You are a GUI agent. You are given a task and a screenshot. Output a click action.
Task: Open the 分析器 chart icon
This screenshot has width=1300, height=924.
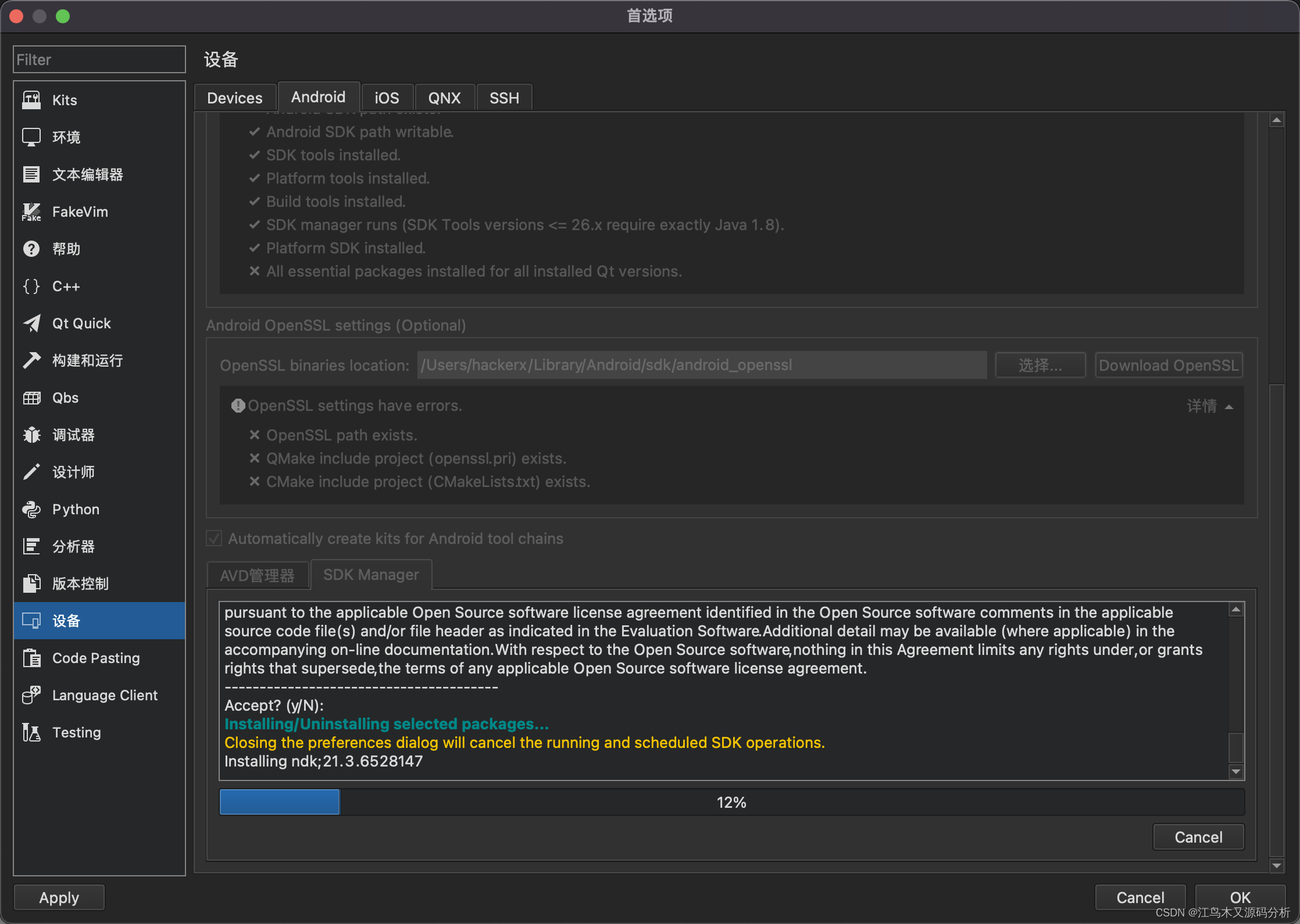[31, 546]
